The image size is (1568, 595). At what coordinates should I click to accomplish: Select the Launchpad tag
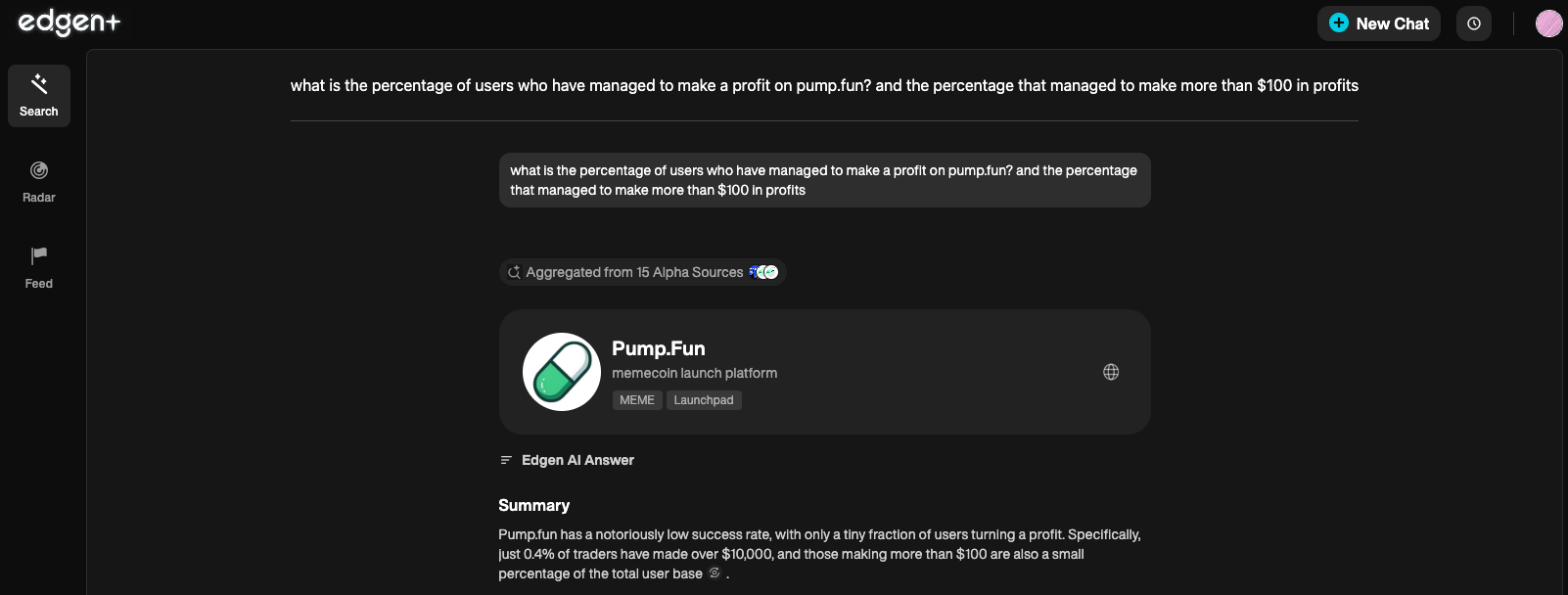click(x=703, y=400)
